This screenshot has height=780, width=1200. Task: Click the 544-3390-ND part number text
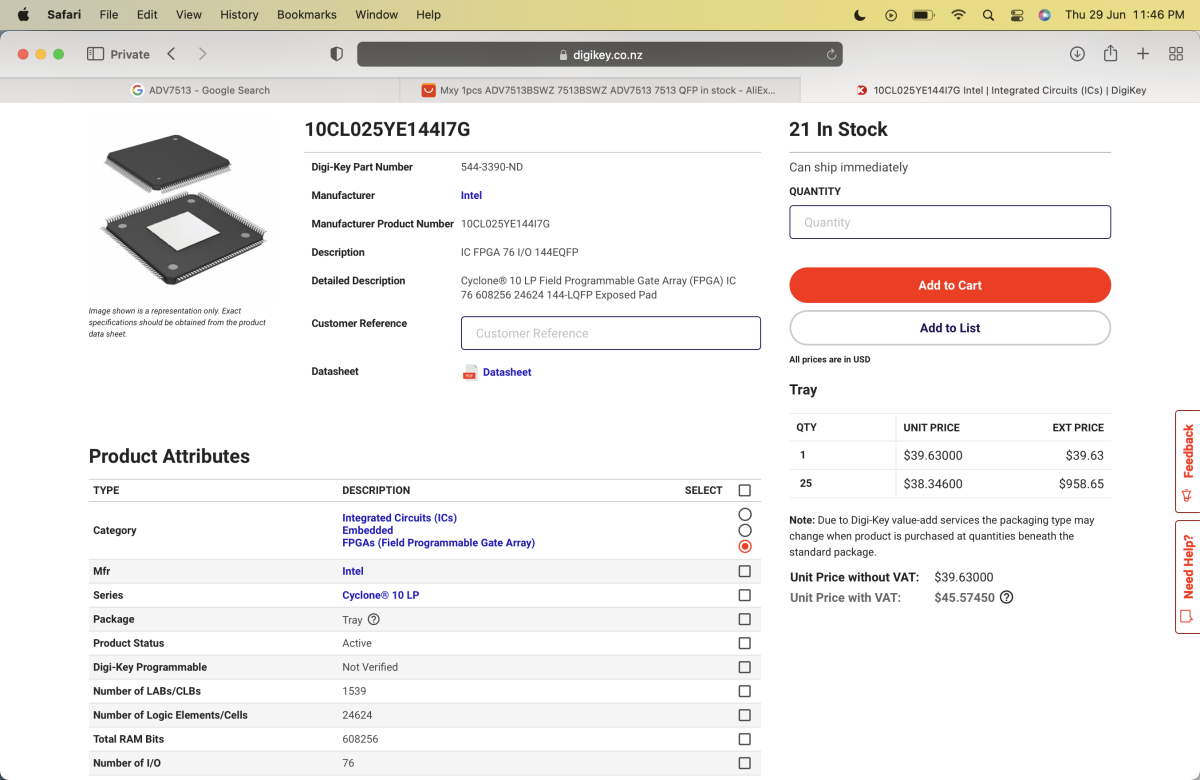[x=492, y=167]
